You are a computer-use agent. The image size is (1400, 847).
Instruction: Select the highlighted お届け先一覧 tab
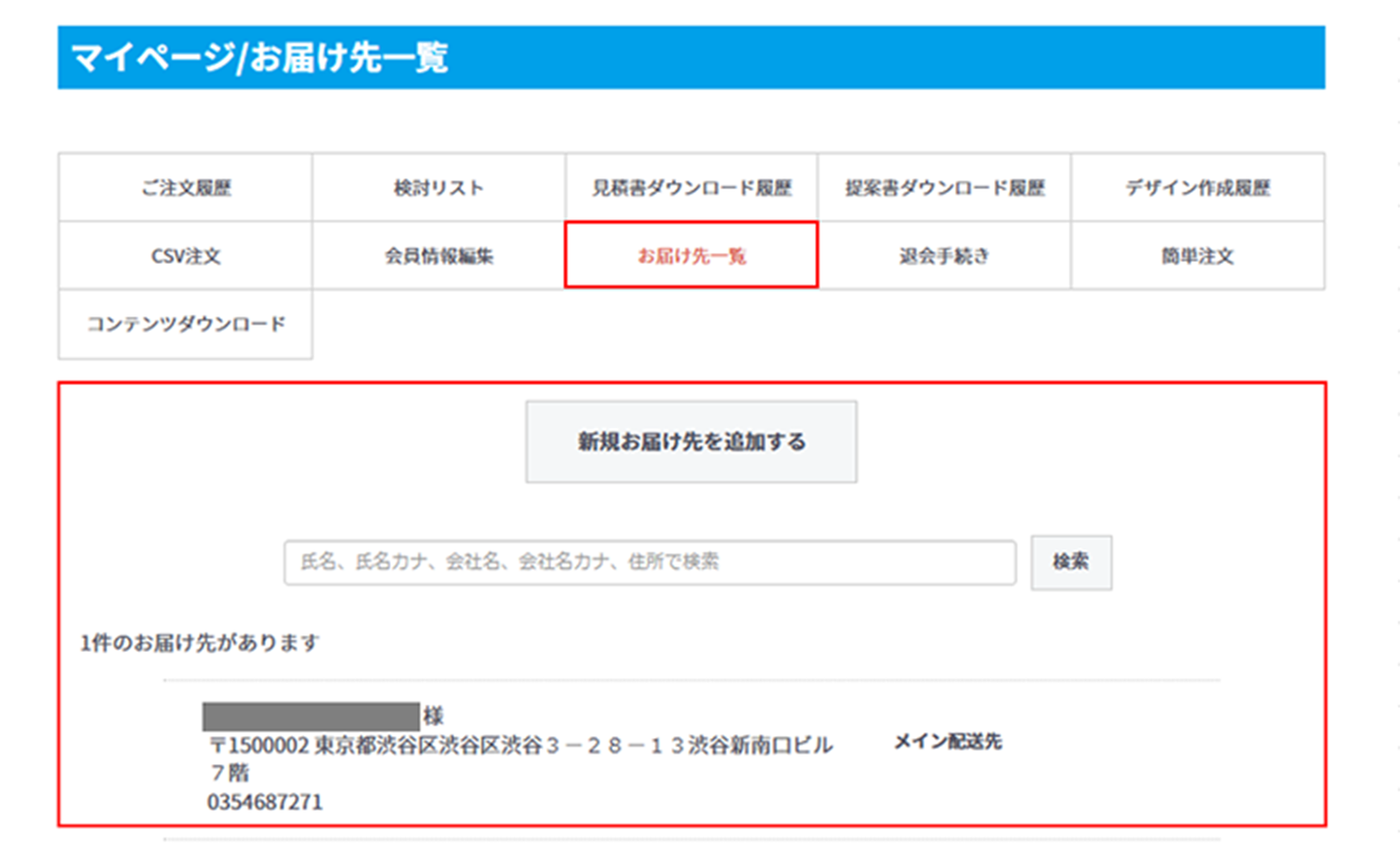coord(692,256)
